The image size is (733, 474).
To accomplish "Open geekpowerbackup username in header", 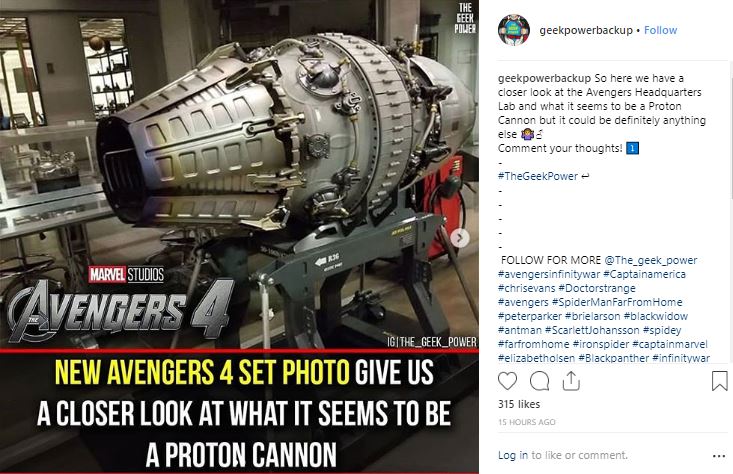I will click(x=586, y=30).
